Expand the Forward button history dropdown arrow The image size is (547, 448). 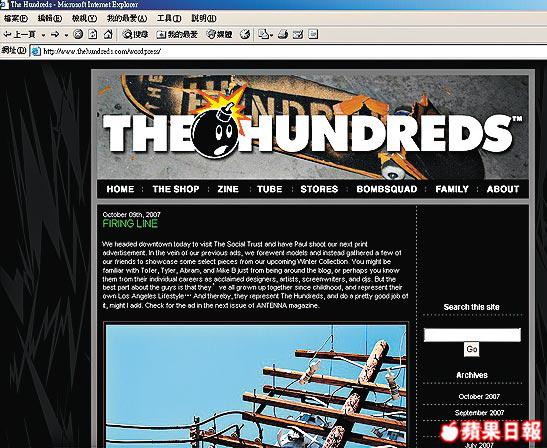tap(66, 35)
